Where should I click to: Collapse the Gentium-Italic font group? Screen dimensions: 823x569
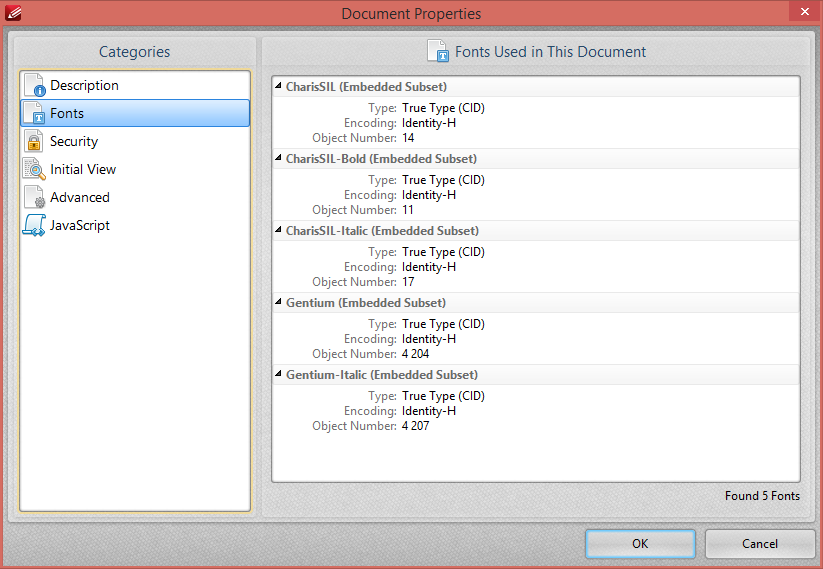tap(278, 373)
